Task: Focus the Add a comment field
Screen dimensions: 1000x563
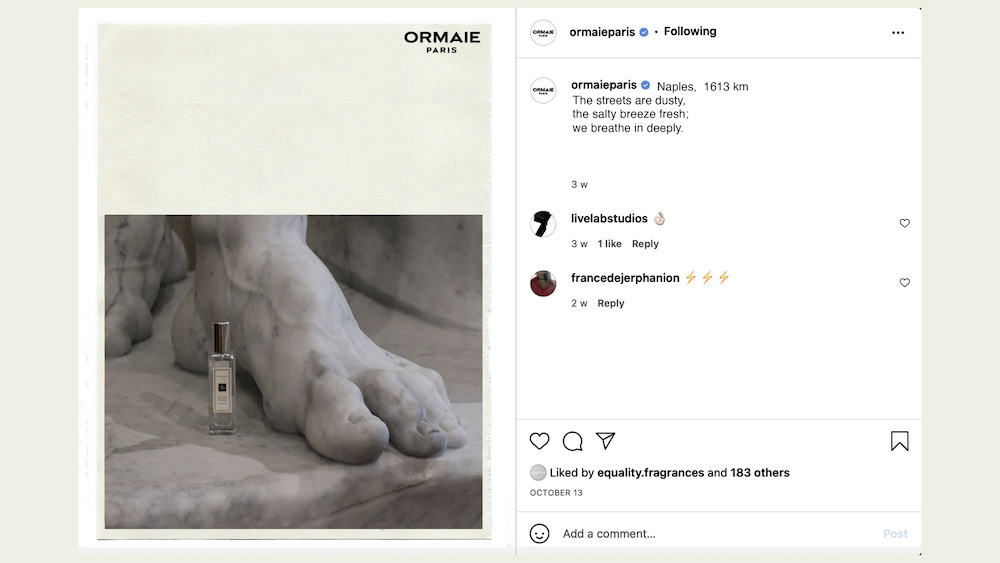Action: (x=714, y=534)
